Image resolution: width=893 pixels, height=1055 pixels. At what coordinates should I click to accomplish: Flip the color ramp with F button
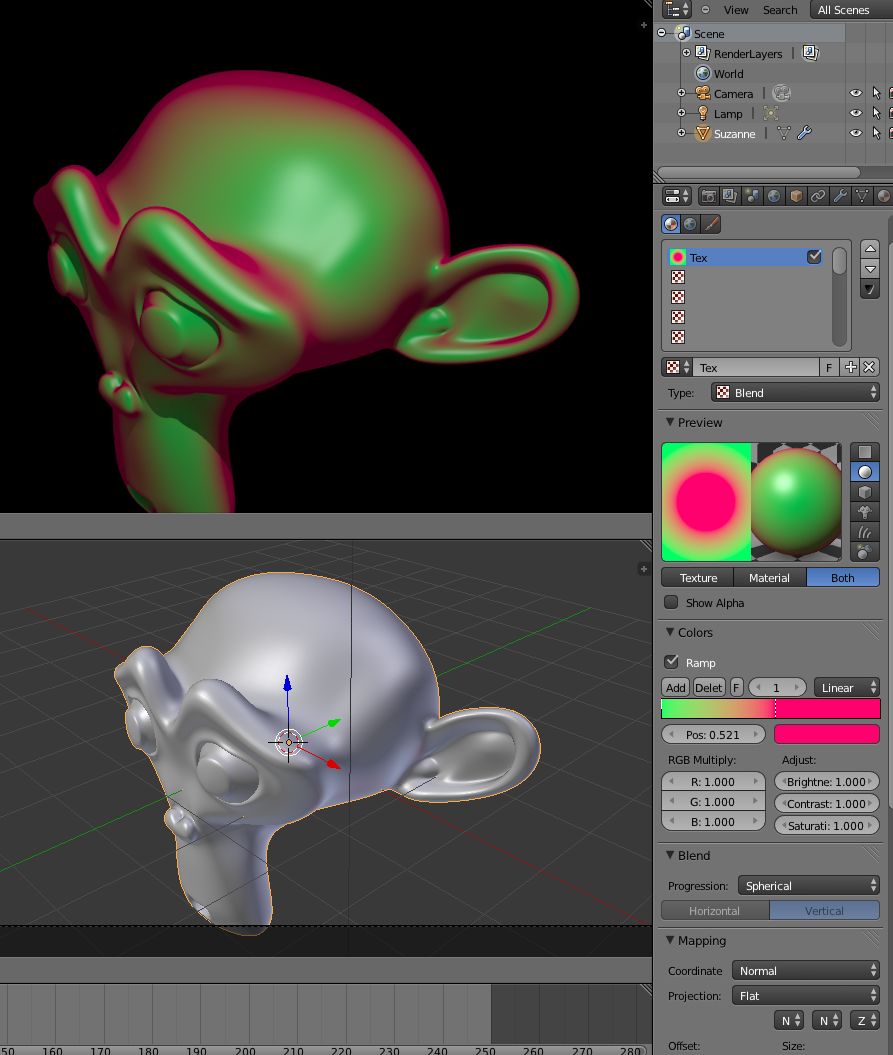tap(736, 687)
